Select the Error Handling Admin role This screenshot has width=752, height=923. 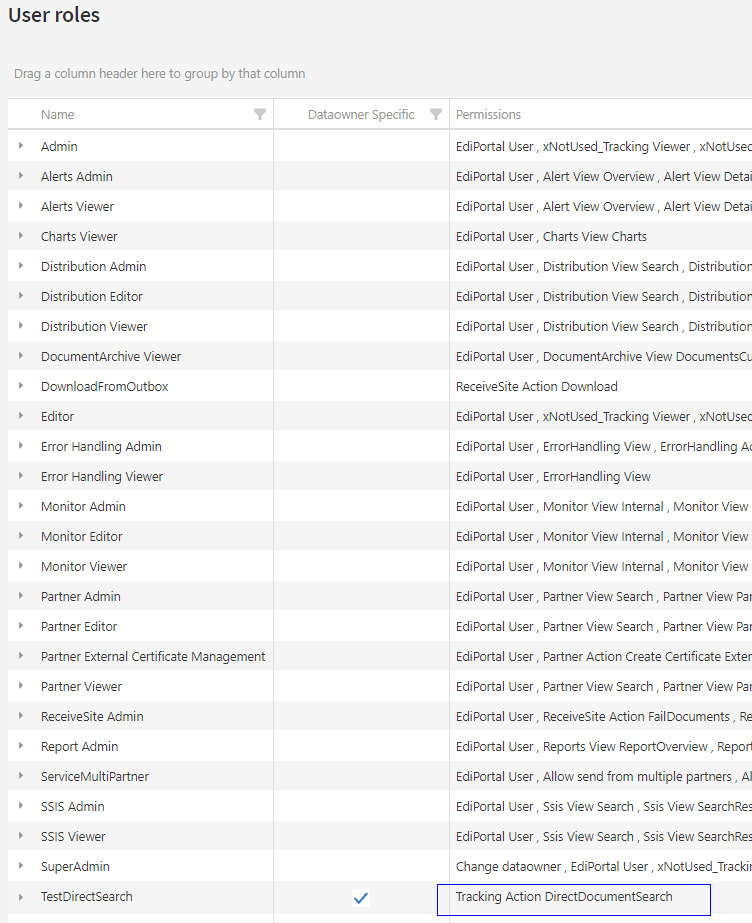(x=101, y=447)
